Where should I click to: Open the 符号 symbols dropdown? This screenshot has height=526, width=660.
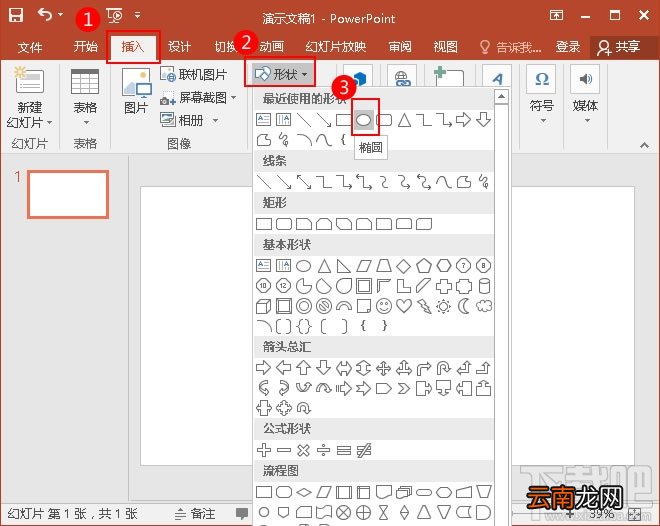(x=541, y=95)
